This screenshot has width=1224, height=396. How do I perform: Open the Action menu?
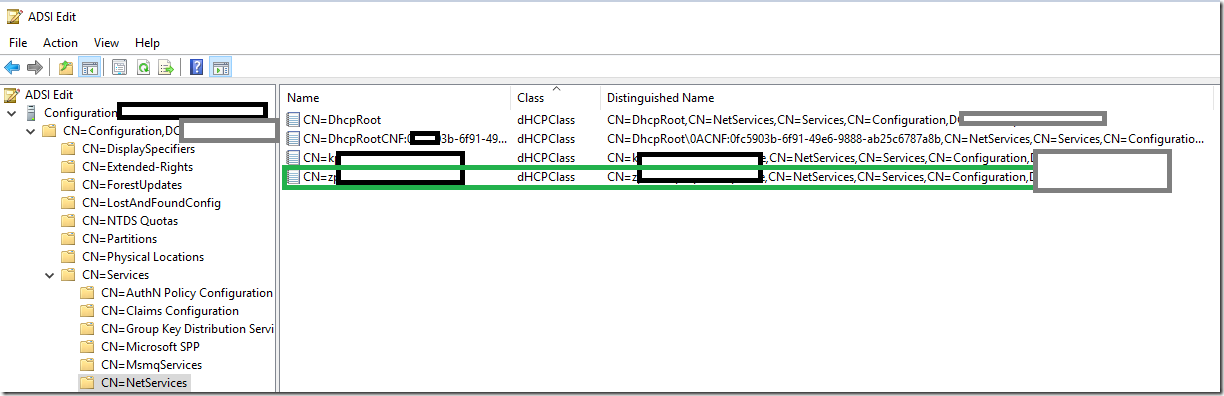pyautogui.click(x=60, y=43)
